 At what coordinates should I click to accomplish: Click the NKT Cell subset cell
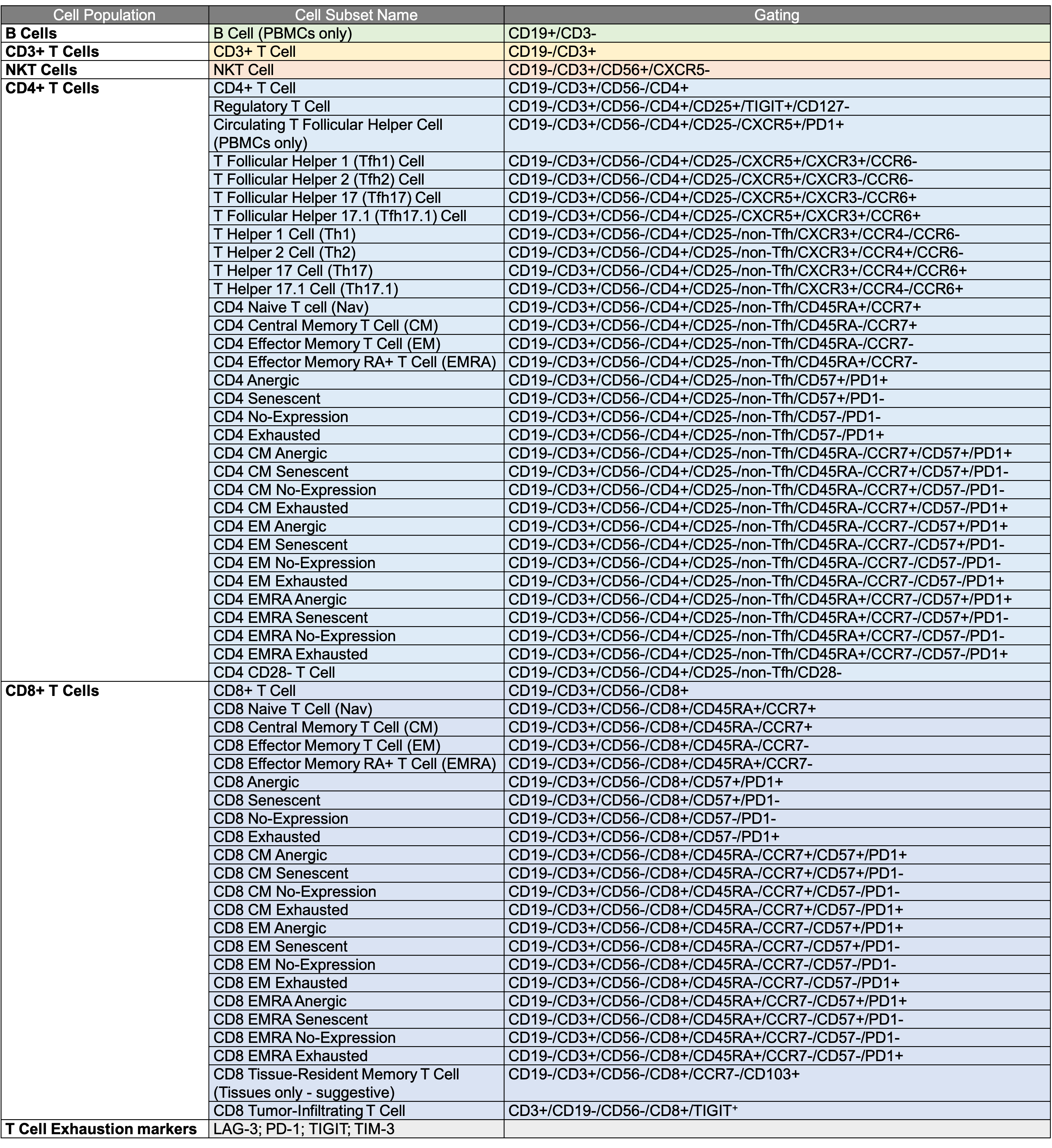pyautogui.click(x=244, y=70)
